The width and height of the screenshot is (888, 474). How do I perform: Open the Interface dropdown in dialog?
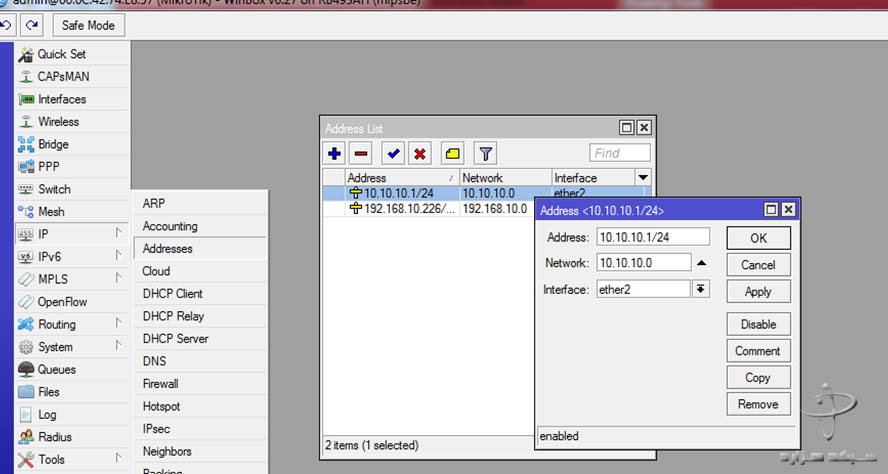[701, 289]
